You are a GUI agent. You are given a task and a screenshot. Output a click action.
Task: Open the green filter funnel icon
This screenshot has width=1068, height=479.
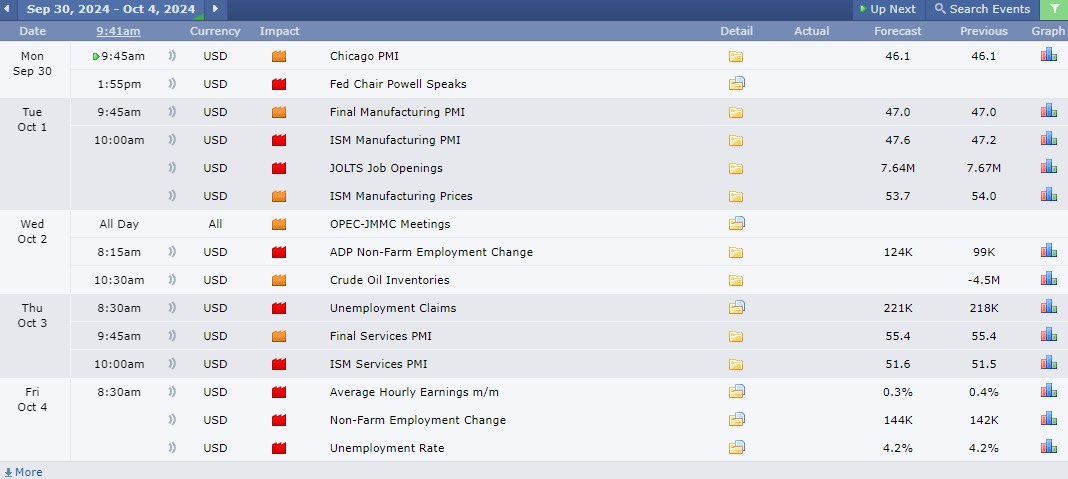pyautogui.click(x=1054, y=10)
